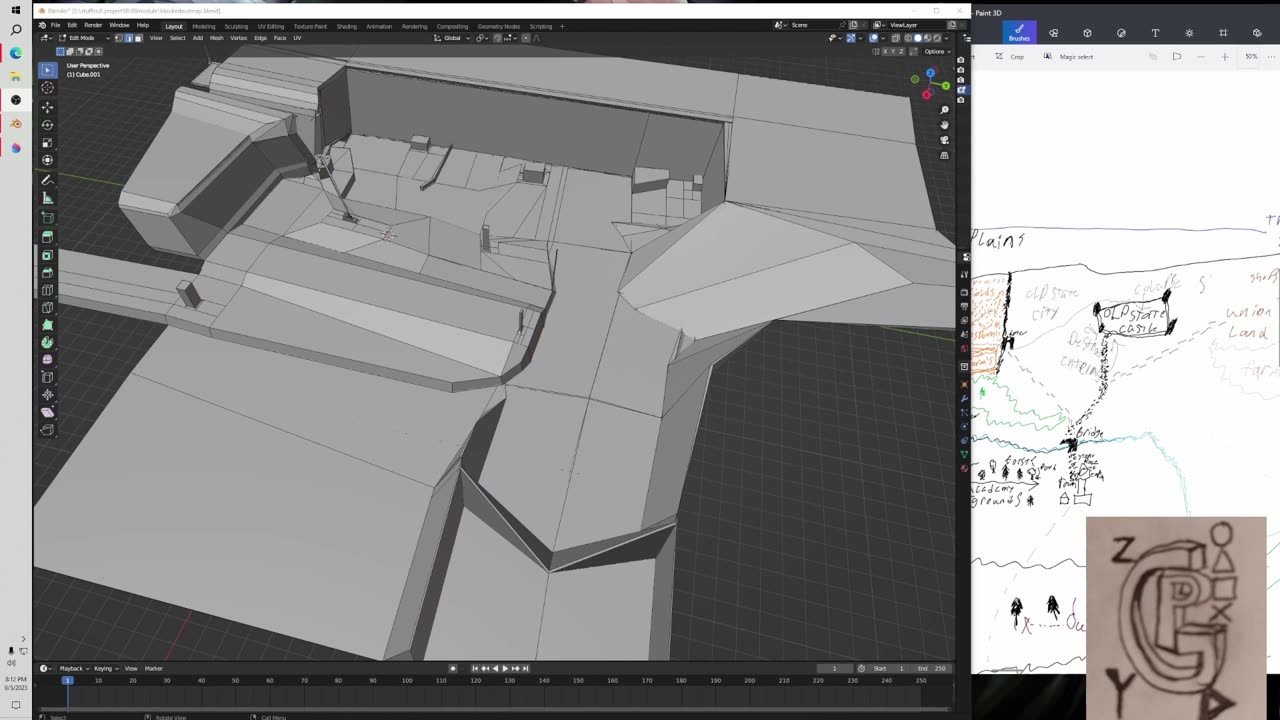
Task: Select the Poly Build tool
Action: (47, 325)
